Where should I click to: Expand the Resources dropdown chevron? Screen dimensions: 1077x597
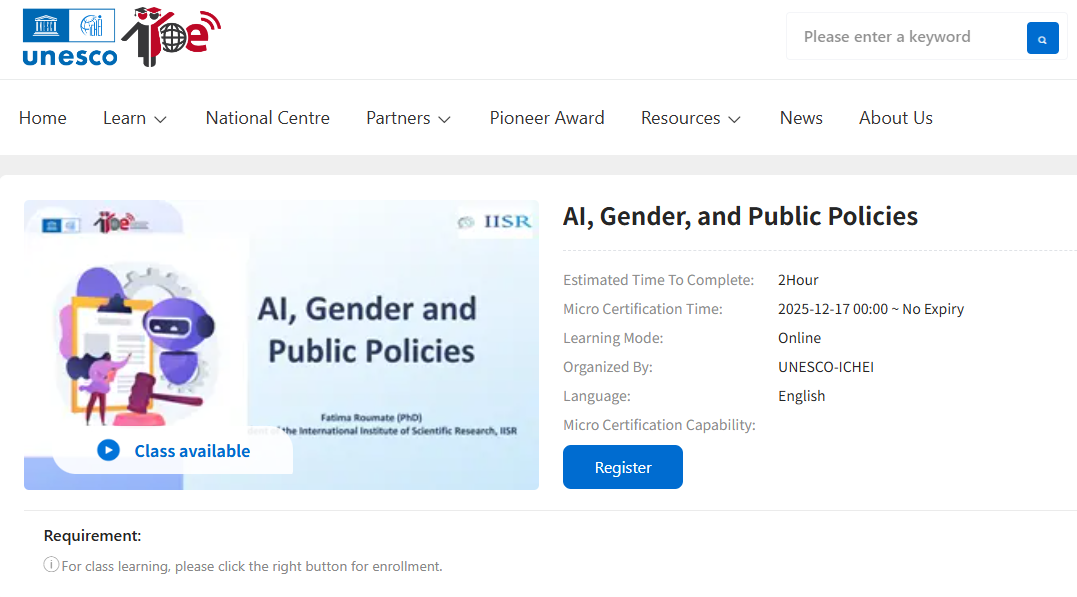(735, 119)
